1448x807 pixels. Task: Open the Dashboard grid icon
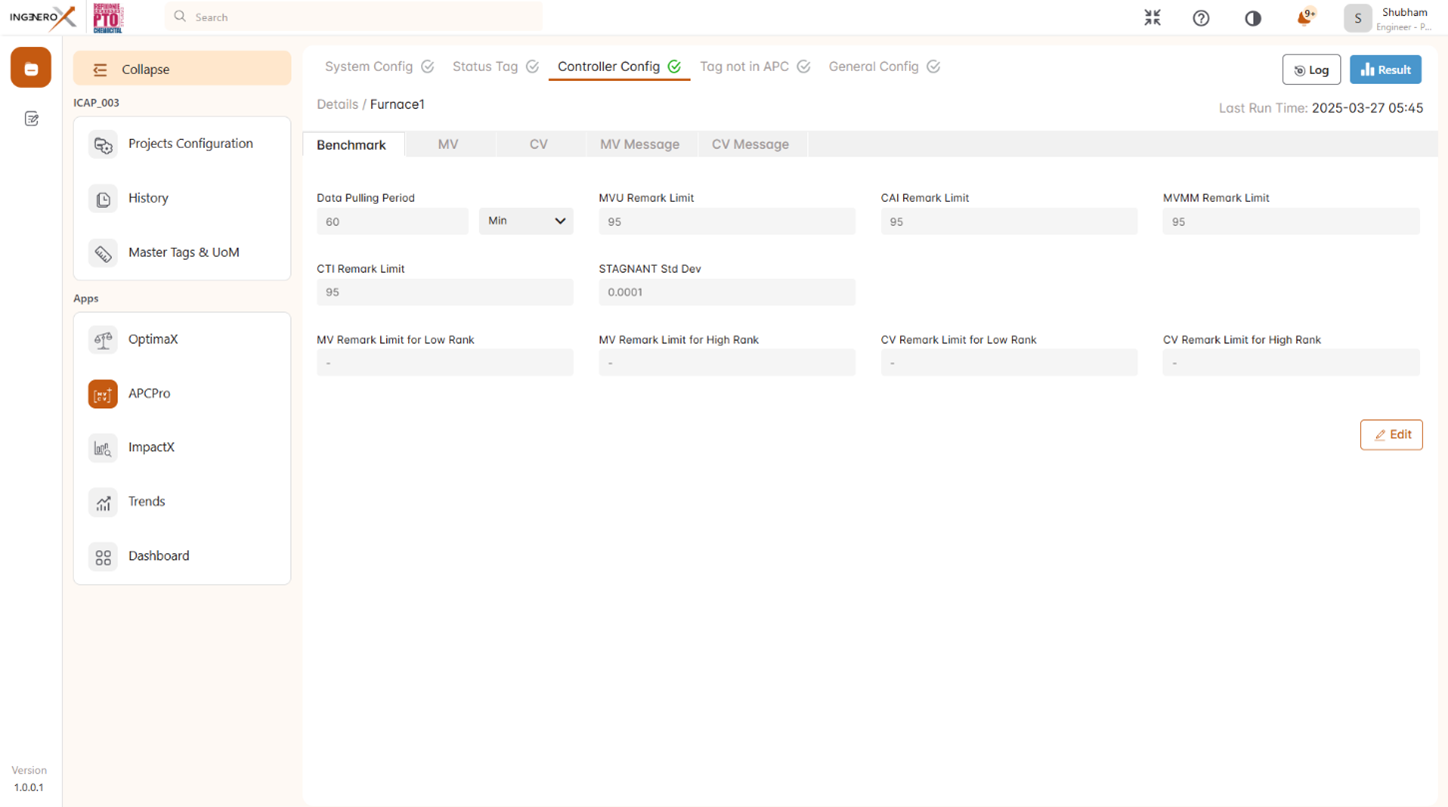[x=103, y=556]
